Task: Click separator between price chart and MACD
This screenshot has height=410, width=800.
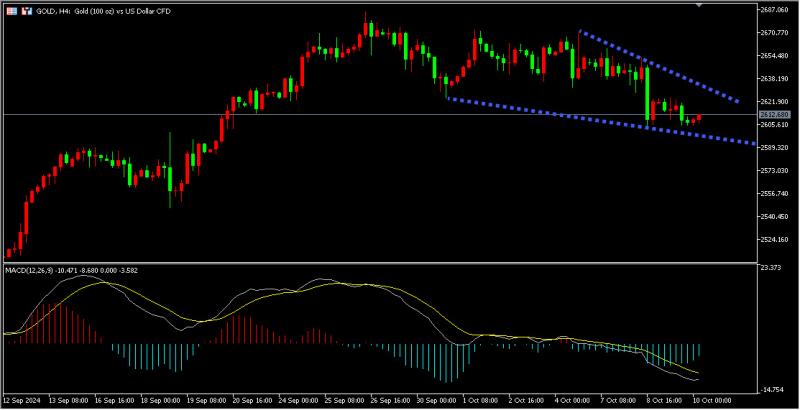Action: (380, 263)
